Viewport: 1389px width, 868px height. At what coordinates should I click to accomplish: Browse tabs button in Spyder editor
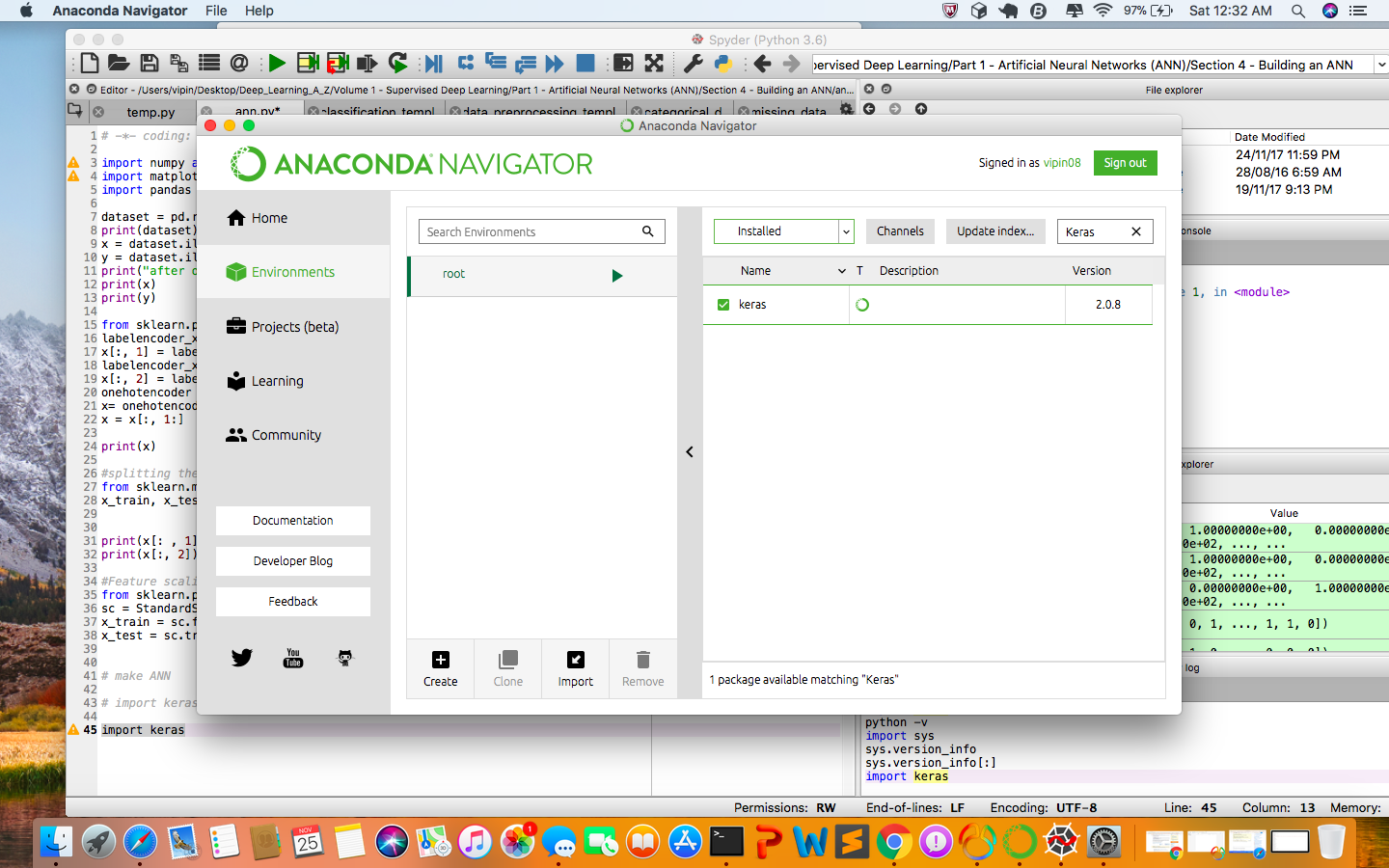pyautogui.click(x=74, y=111)
